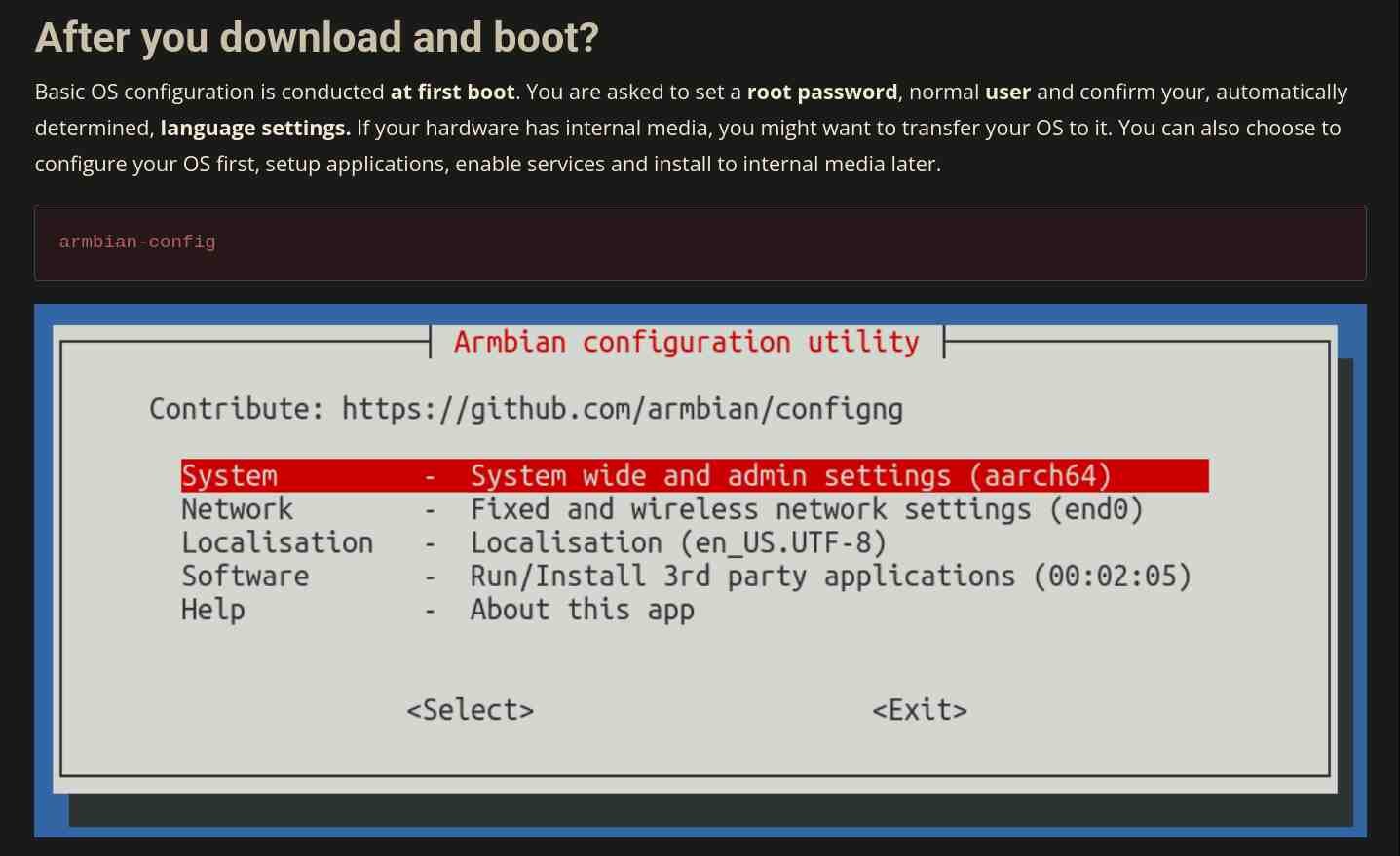The height and width of the screenshot is (856, 1400).
Task: Select the System menu entry
Action: click(x=694, y=475)
